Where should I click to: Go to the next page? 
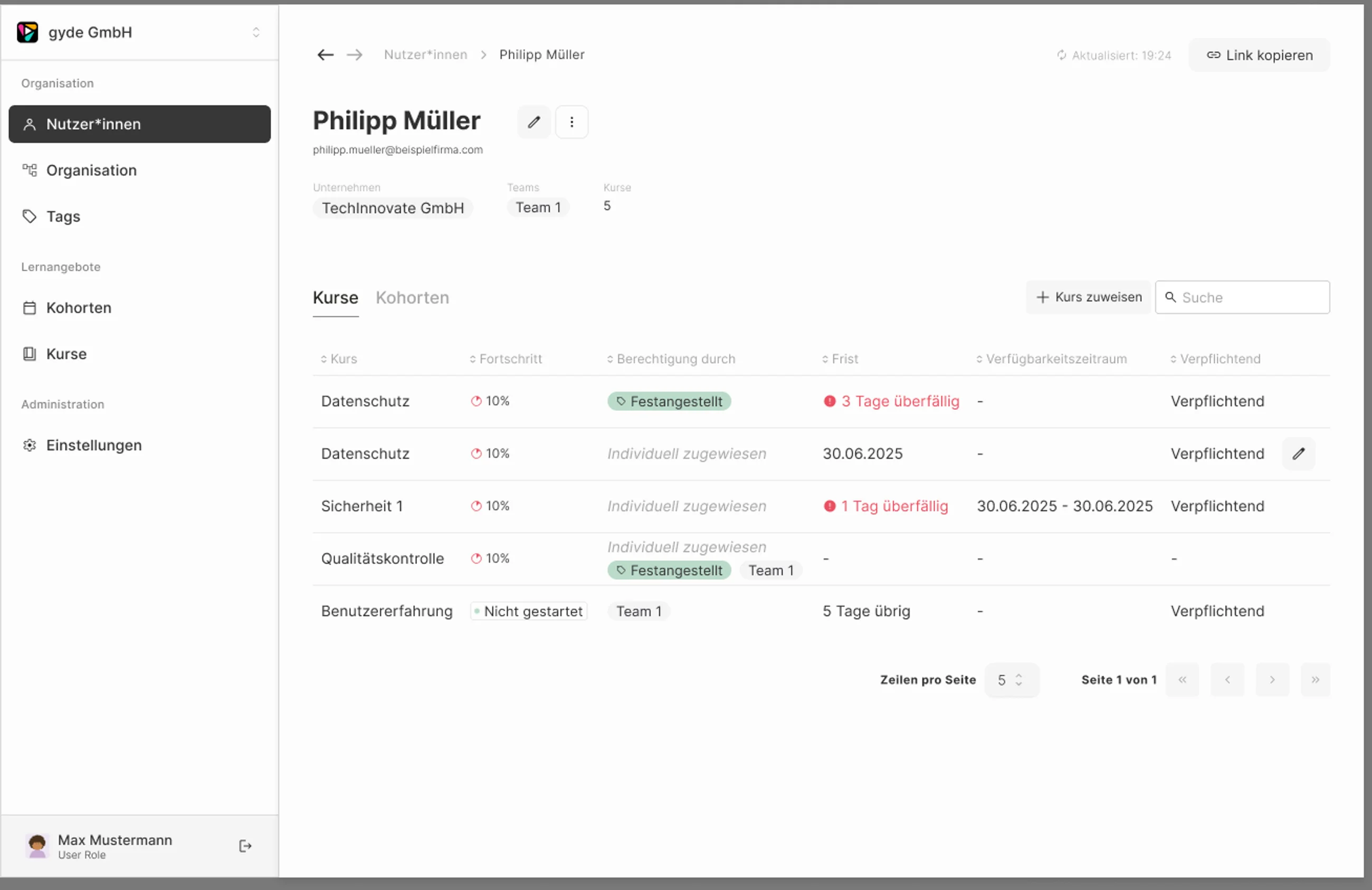point(1272,680)
